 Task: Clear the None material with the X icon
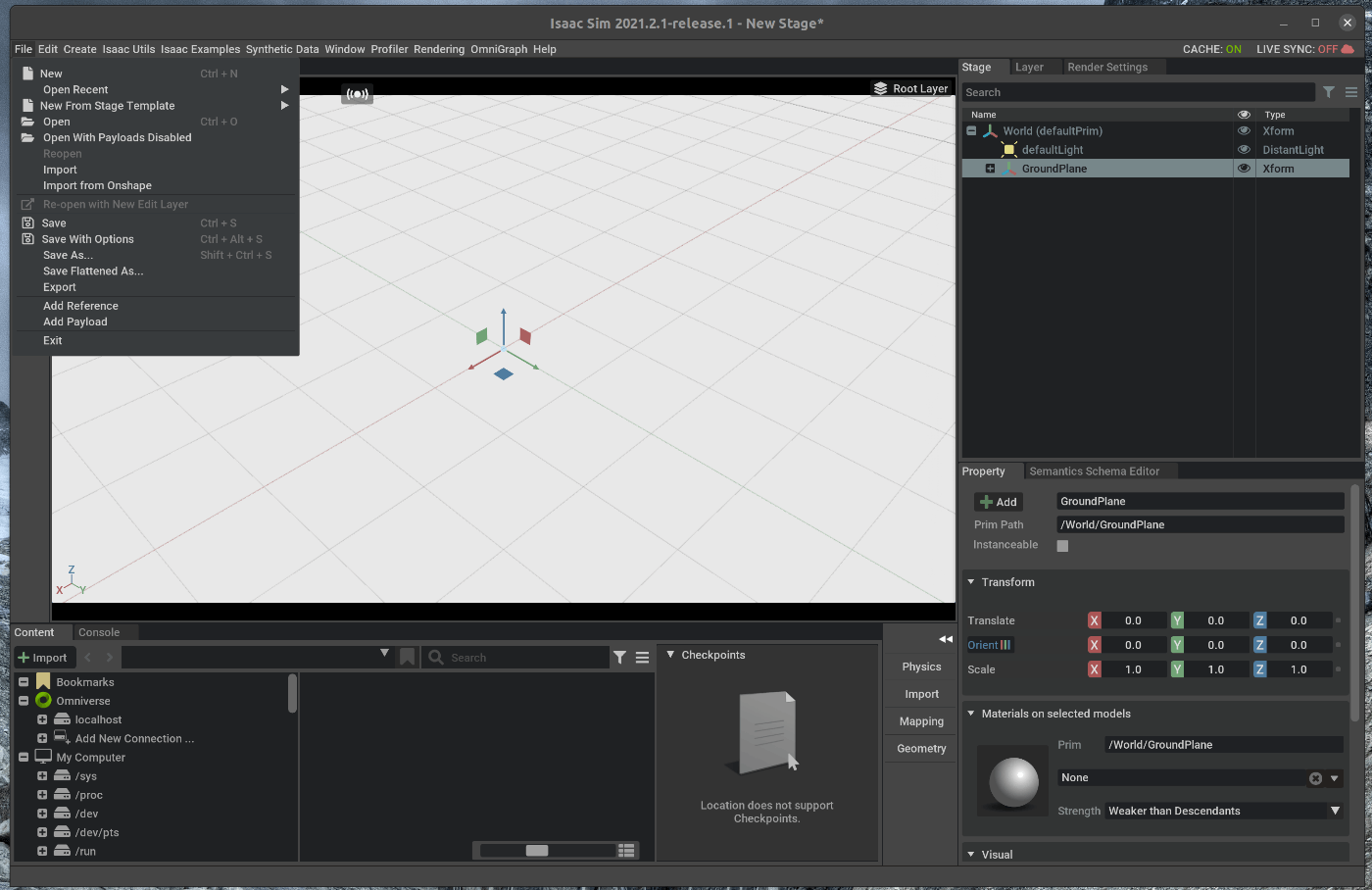pos(1315,778)
